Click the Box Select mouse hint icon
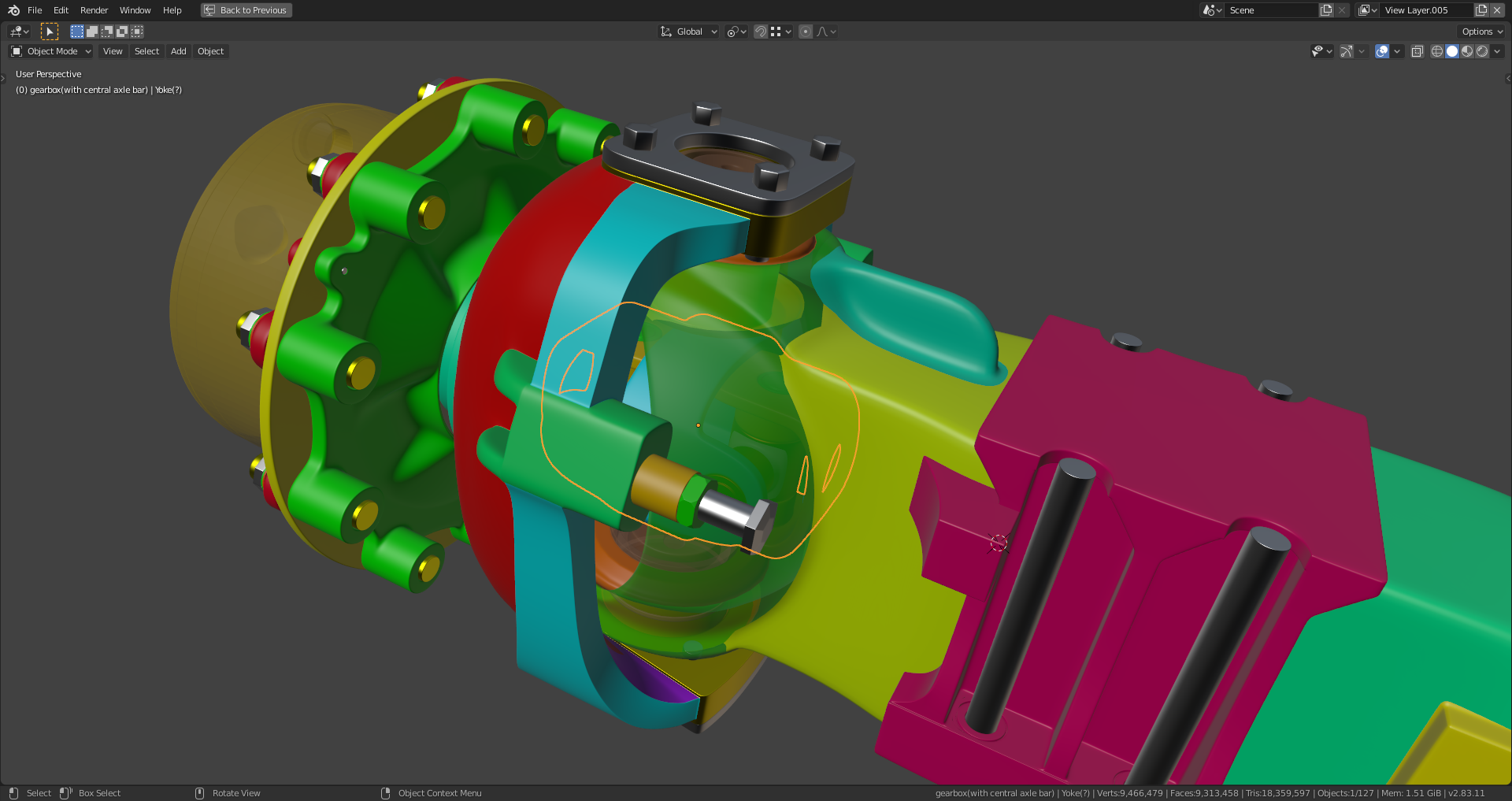This screenshot has width=1512, height=801. 66,793
